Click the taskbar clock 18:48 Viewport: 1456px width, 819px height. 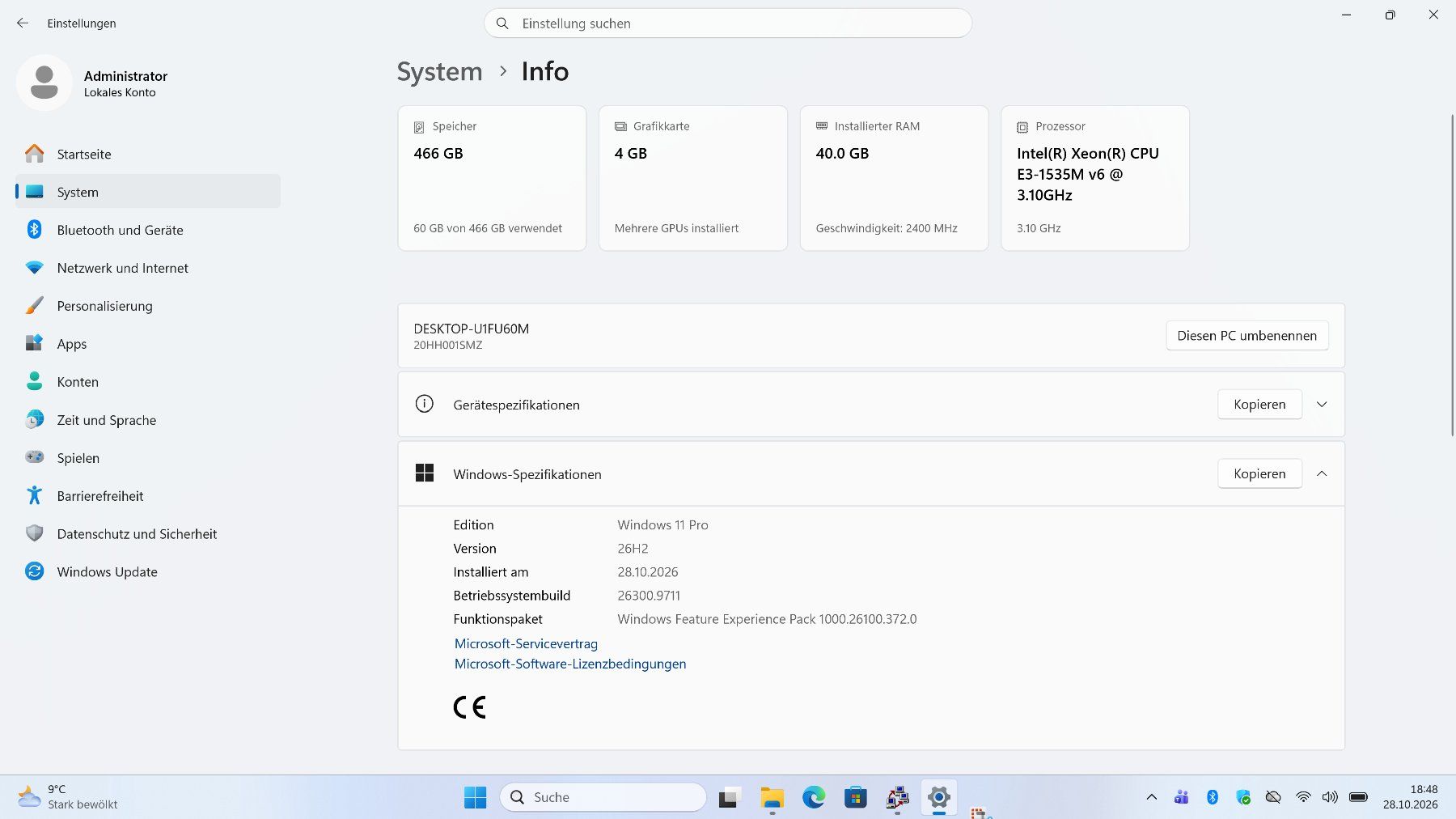coord(1410,797)
